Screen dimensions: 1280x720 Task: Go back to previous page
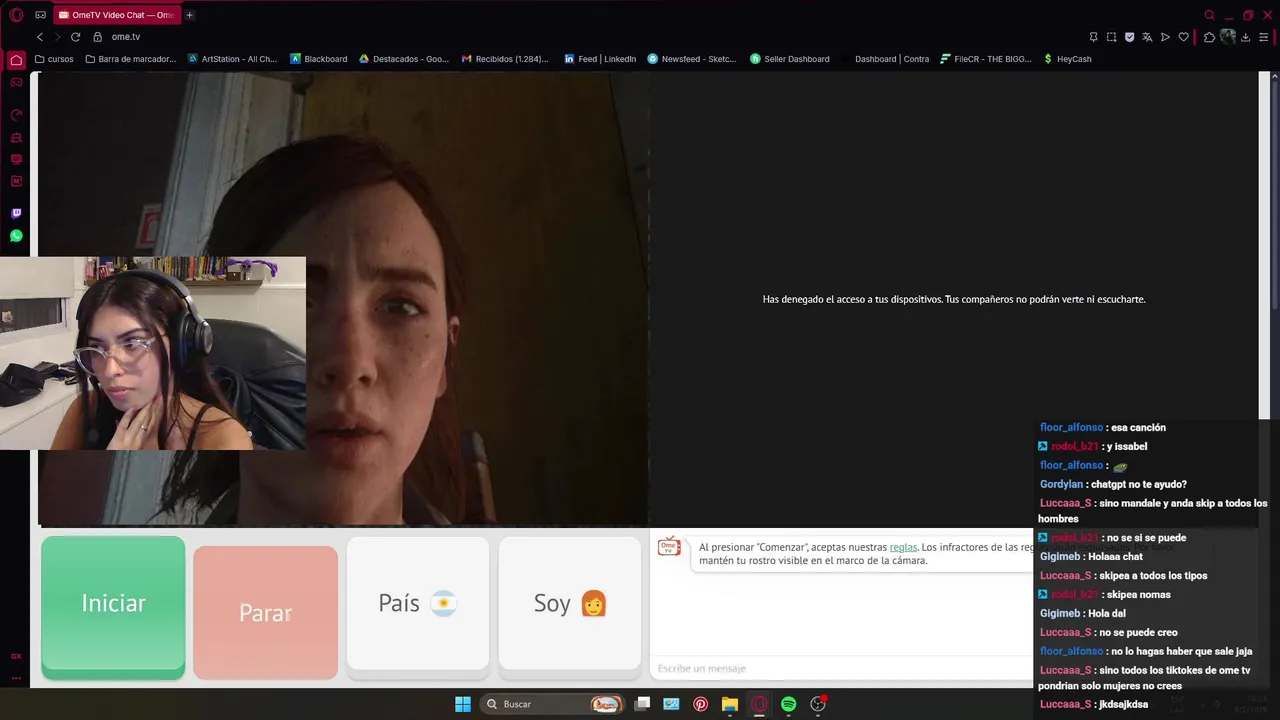pos(40,37)
